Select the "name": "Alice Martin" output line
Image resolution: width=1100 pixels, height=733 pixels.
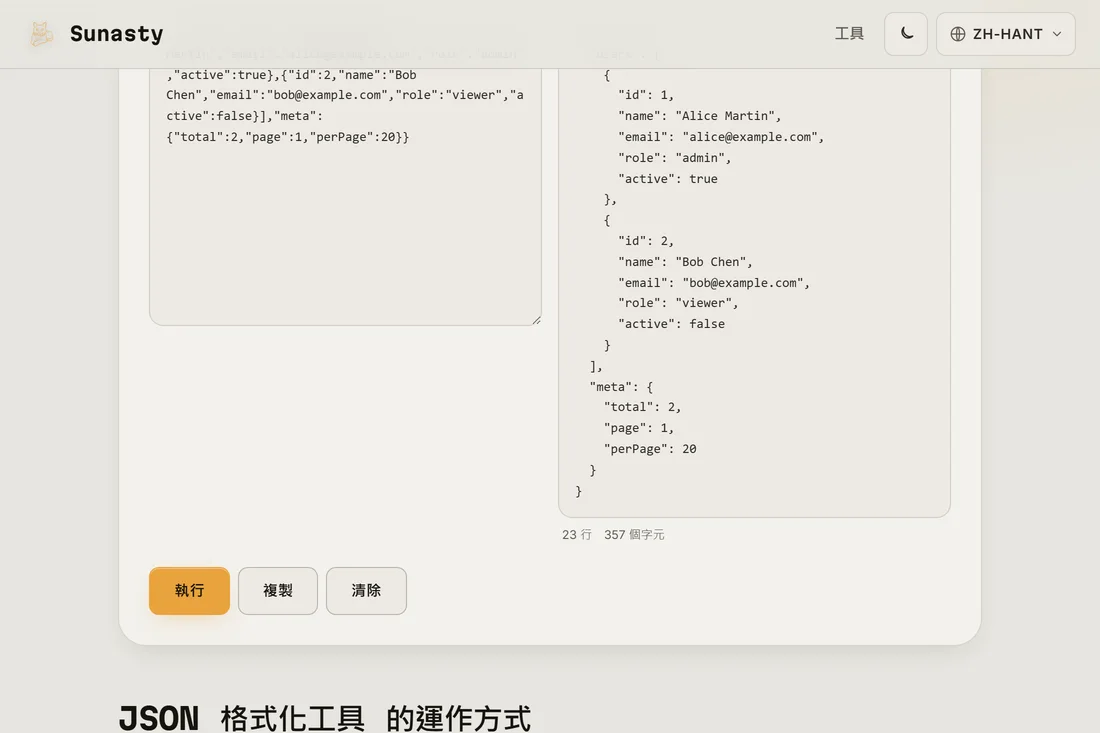pyautogui.click(x=699, y=116)
